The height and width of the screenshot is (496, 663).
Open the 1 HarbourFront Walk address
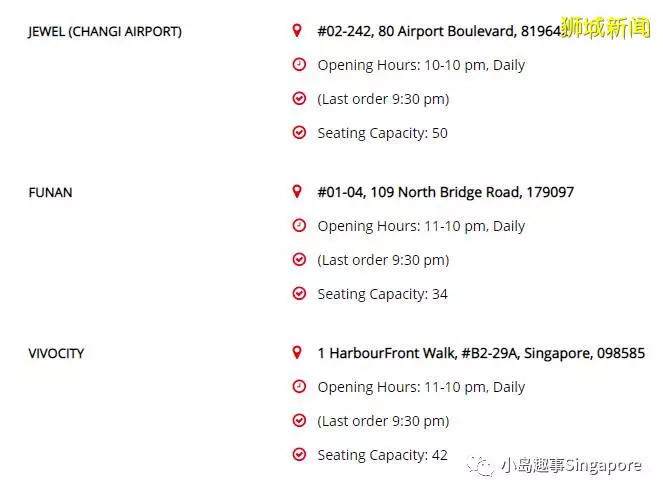tap(481, 353)
